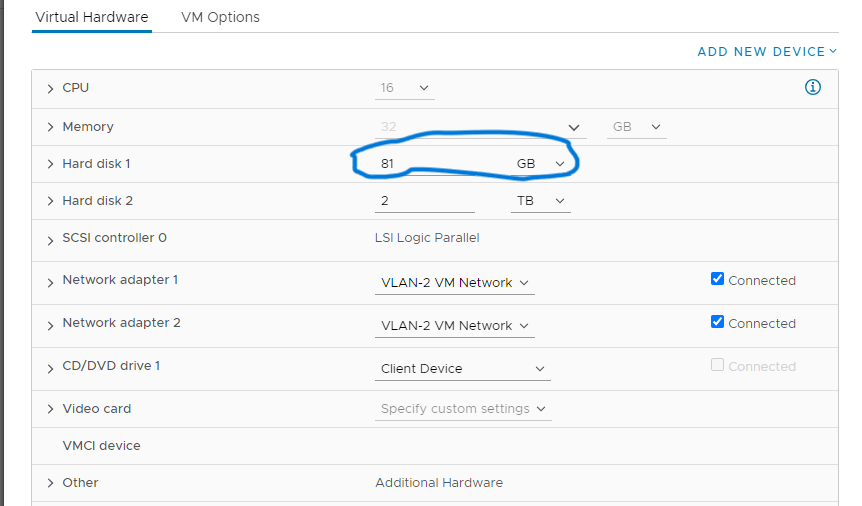Uncheck Connected for Network adapter 1

[x=717, y=280]
